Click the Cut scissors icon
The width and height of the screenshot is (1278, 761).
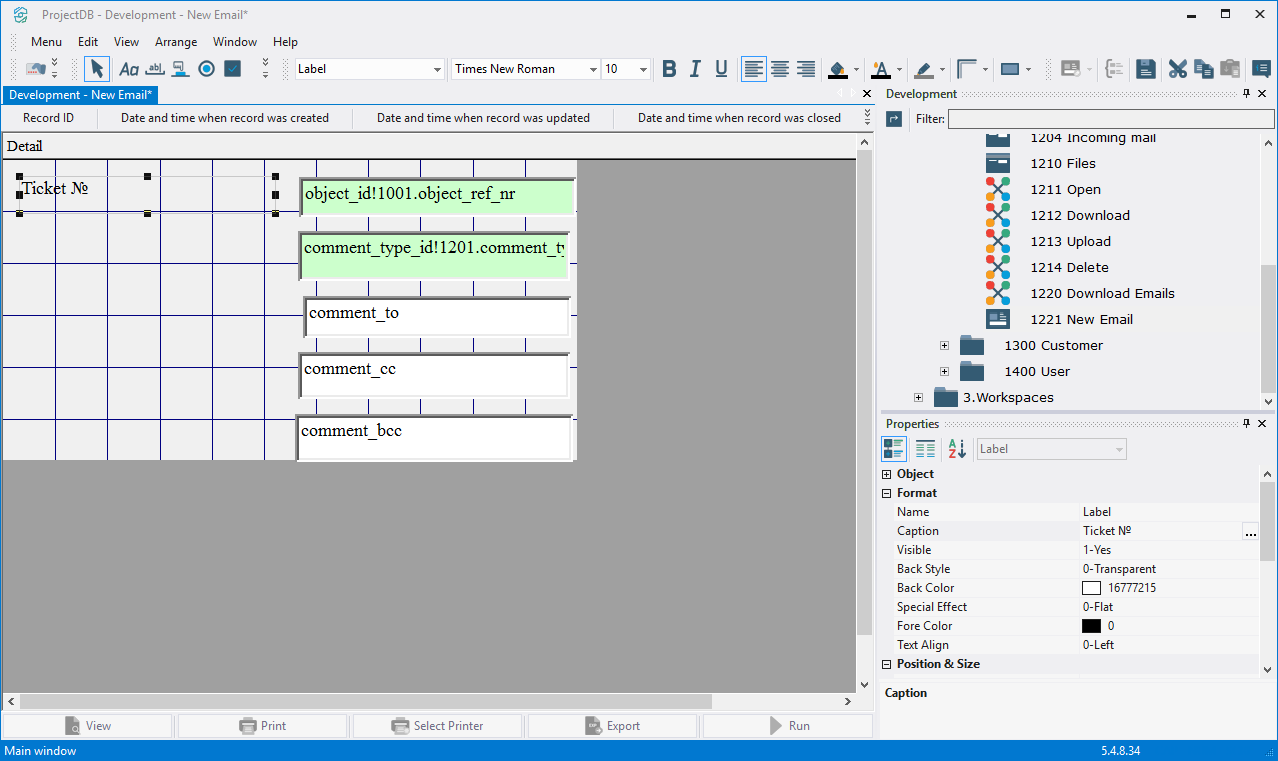click(1177, 69)
